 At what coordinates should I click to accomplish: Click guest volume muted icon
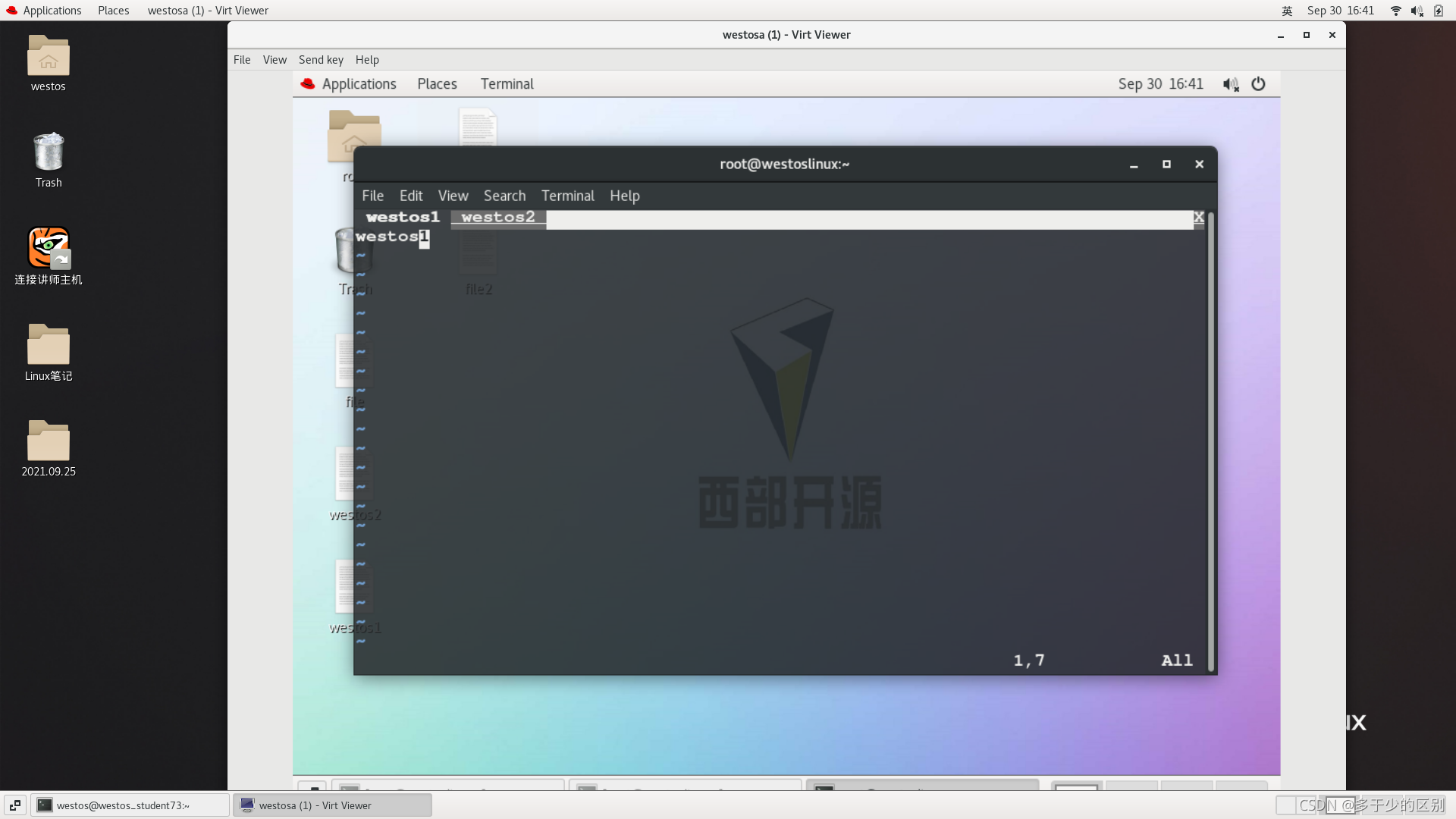(x=1230, y=84)
